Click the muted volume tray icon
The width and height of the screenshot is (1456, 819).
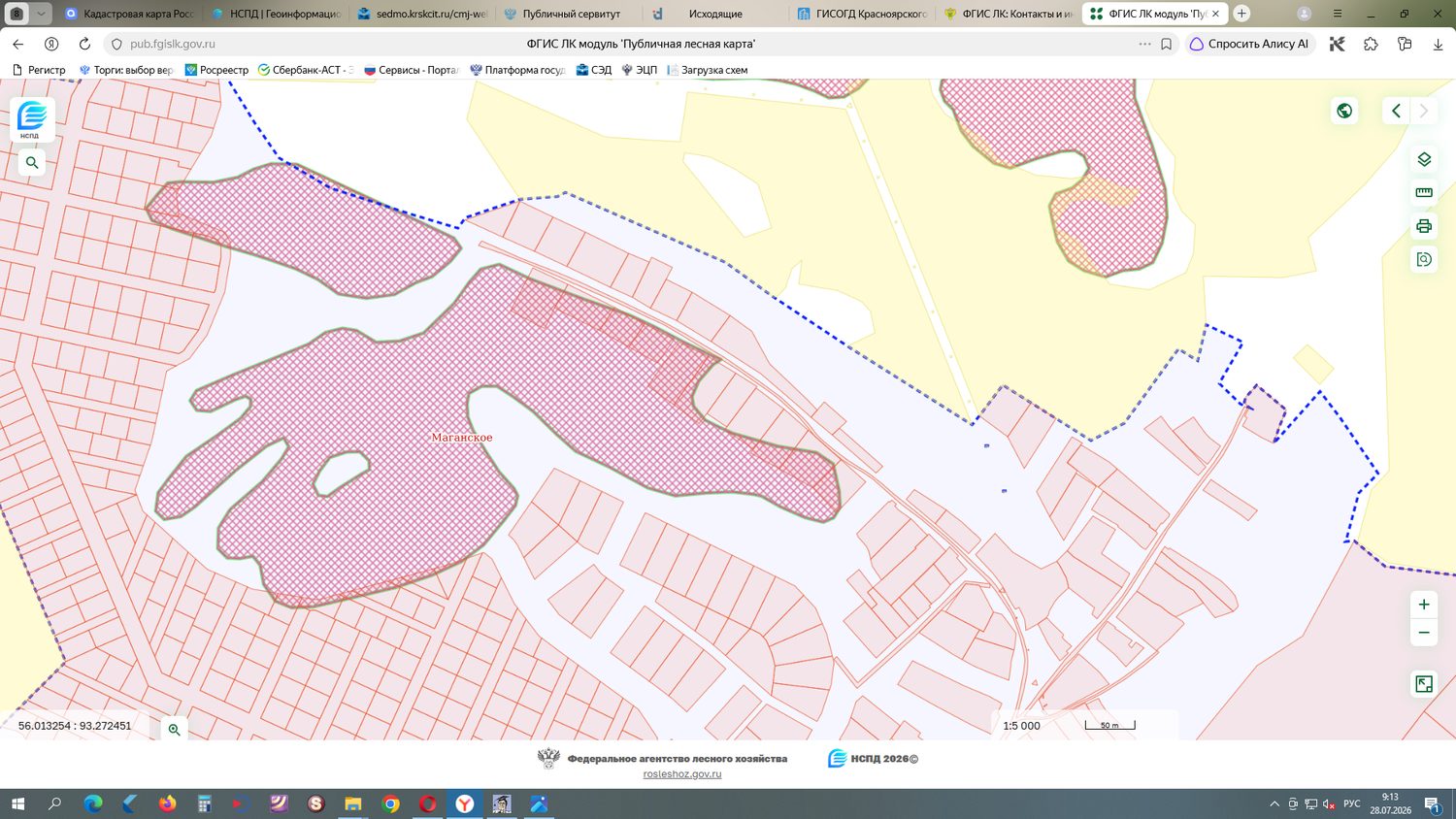1329,803
